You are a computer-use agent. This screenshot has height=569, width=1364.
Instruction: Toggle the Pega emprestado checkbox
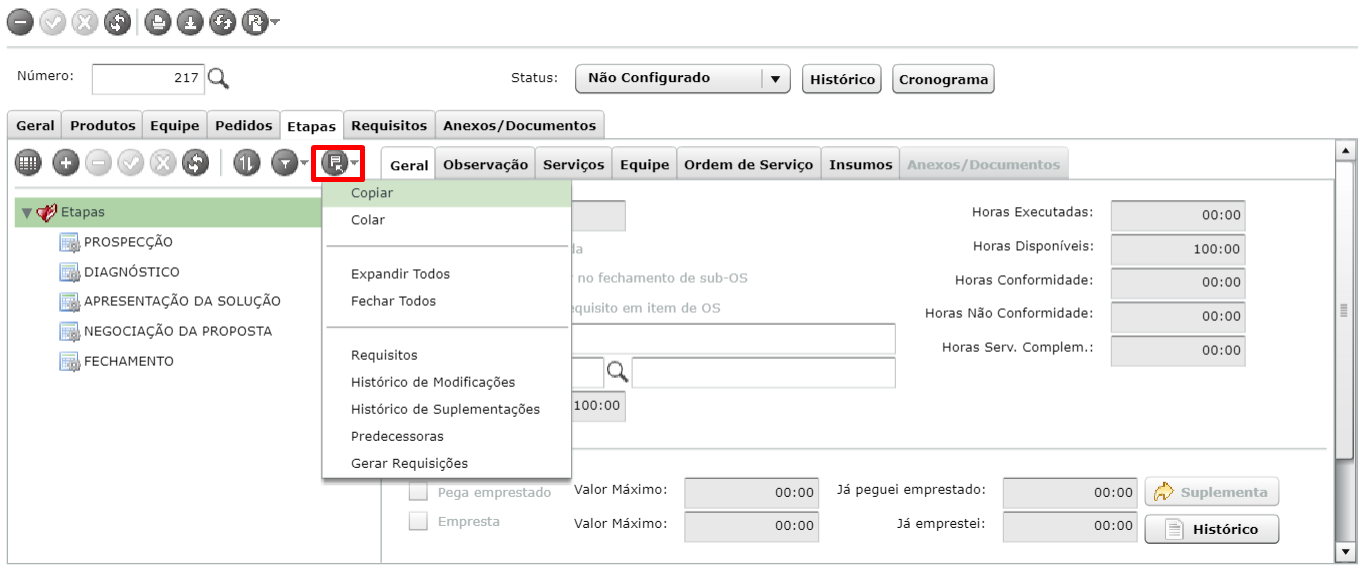(418, 492)
